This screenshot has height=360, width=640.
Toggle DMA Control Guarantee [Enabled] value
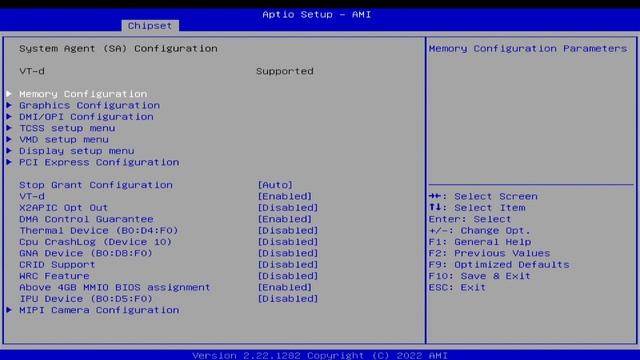pyautogui.click(x=284, y=219)
